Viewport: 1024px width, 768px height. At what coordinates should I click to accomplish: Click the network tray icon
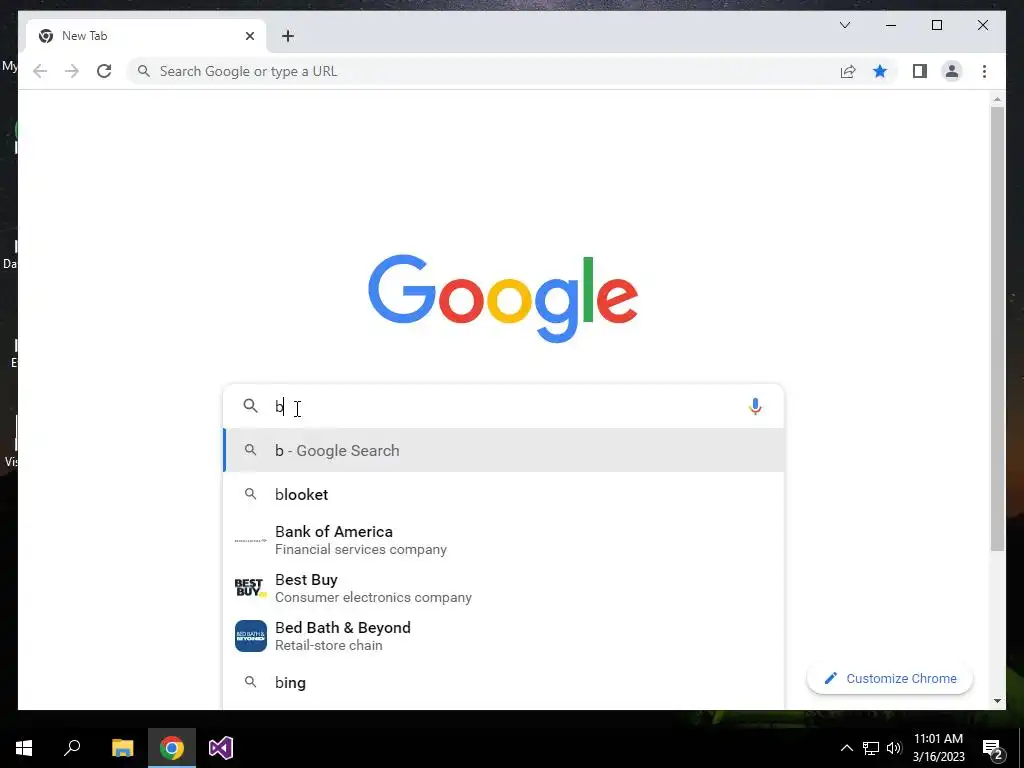click(871, 748)
